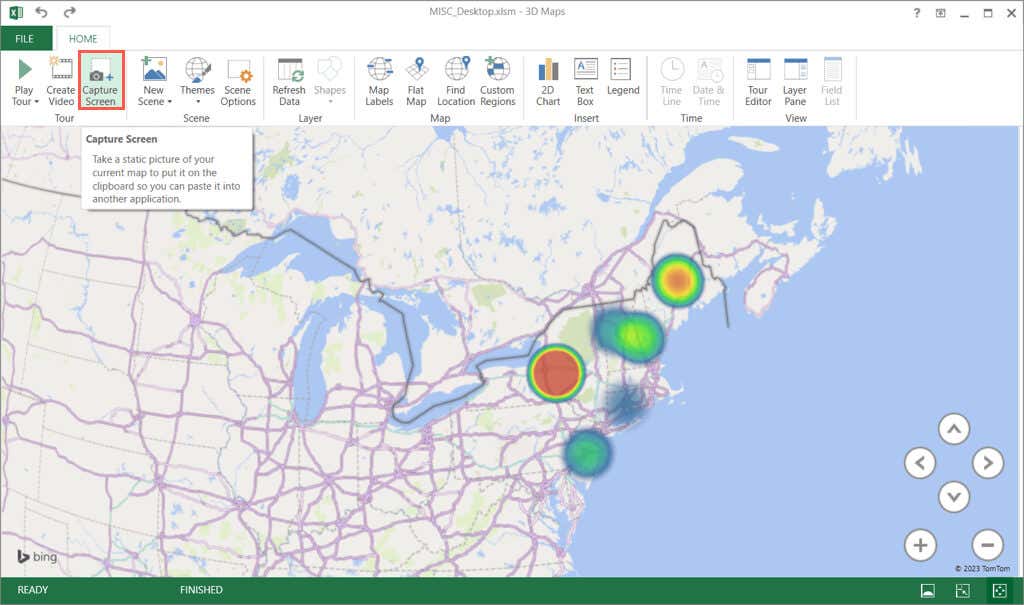This screenshot has width=1024, height=605.
Task: Rotate map right with right arrow button
Action: point(988,463)
